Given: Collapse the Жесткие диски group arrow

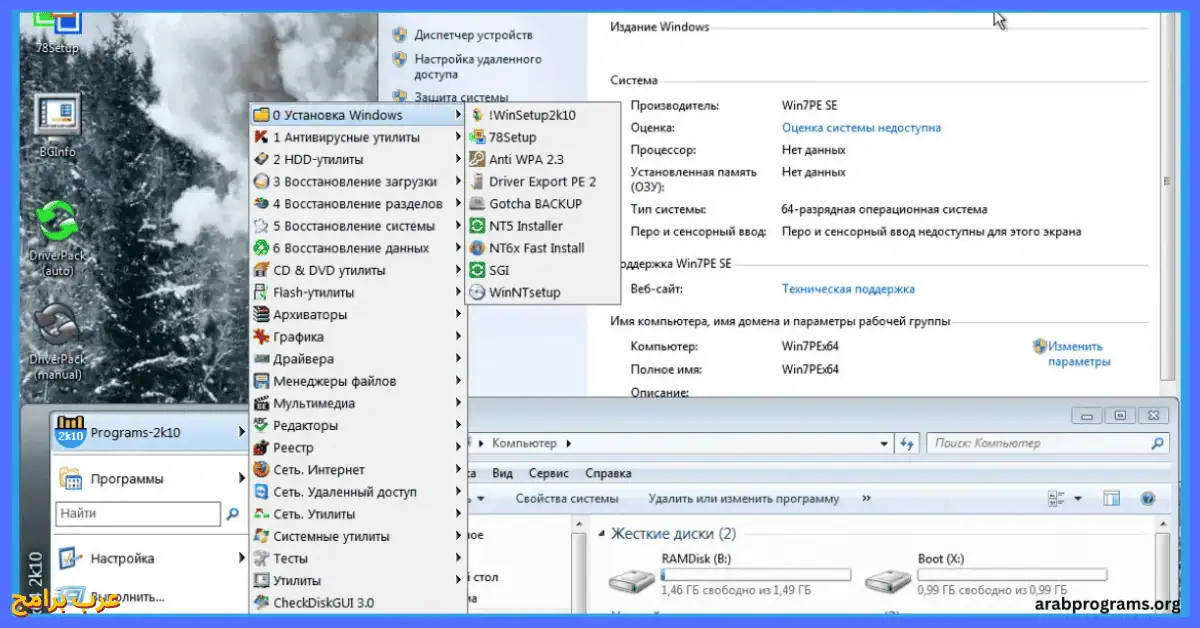Looking at the screenshot, I should point(602,534).
